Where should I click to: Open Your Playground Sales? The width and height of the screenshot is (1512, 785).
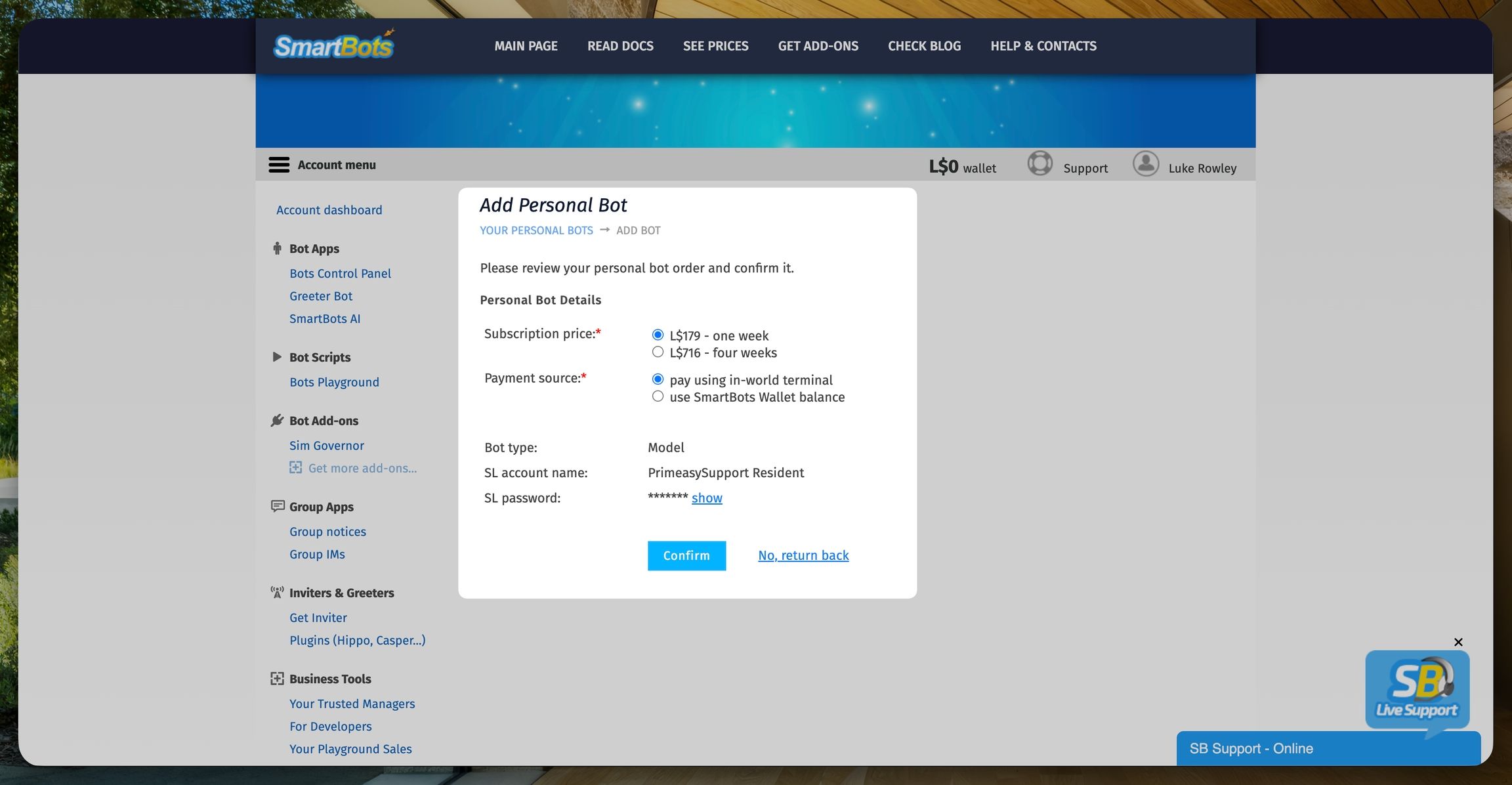click(350, 749)
